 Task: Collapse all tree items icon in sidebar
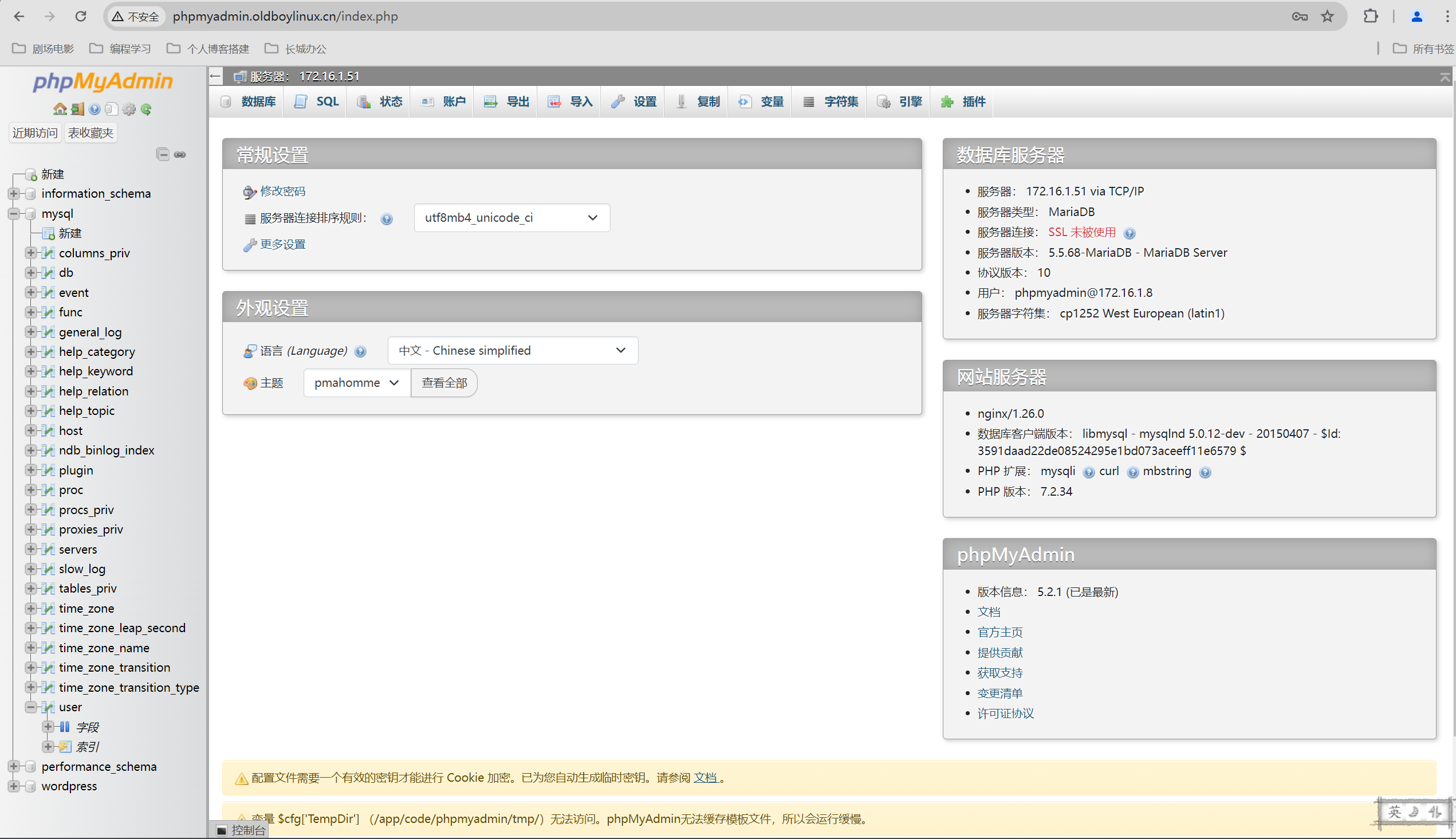(163, 154)
